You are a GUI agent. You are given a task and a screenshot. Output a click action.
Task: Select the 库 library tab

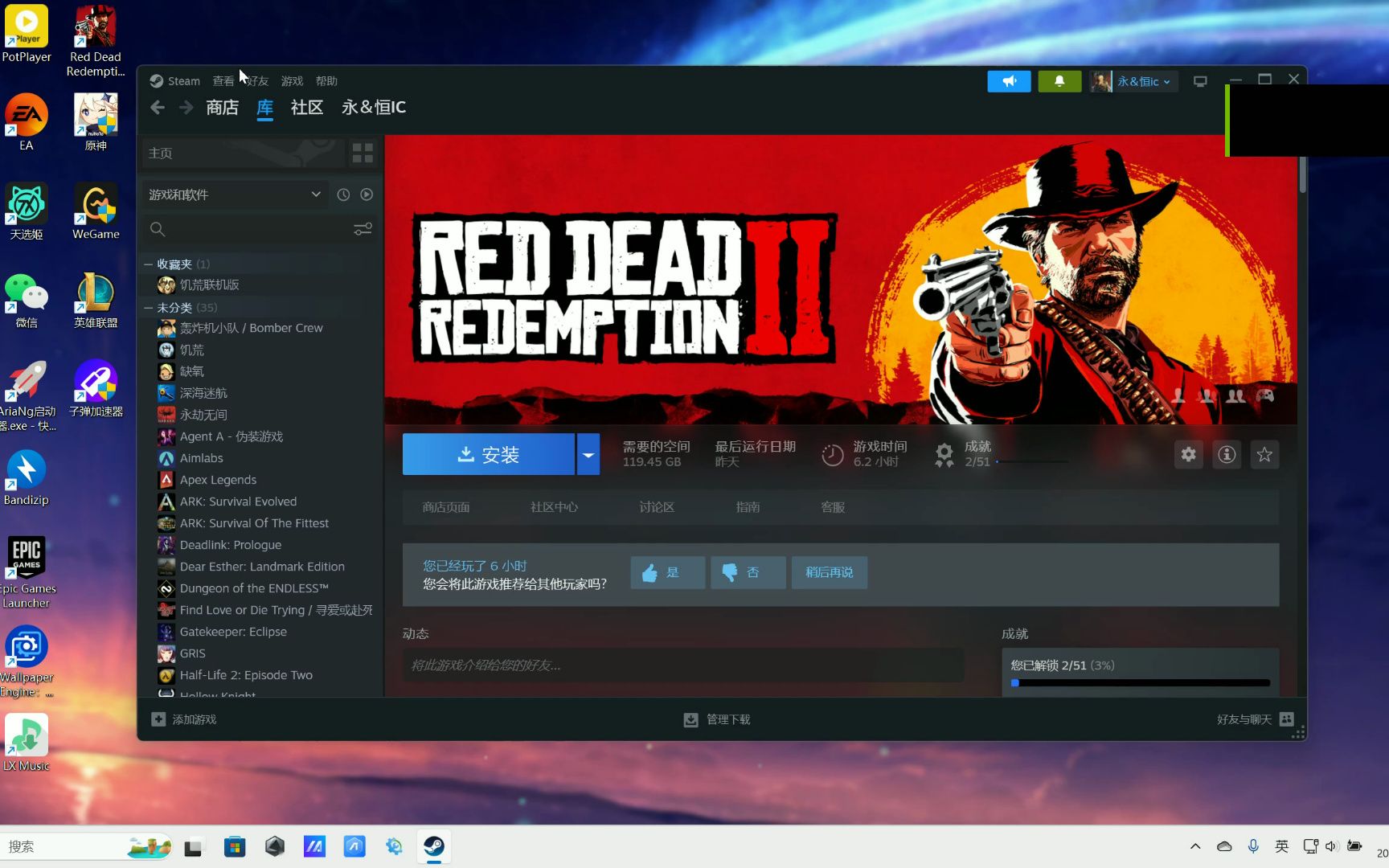coord(265,108)
